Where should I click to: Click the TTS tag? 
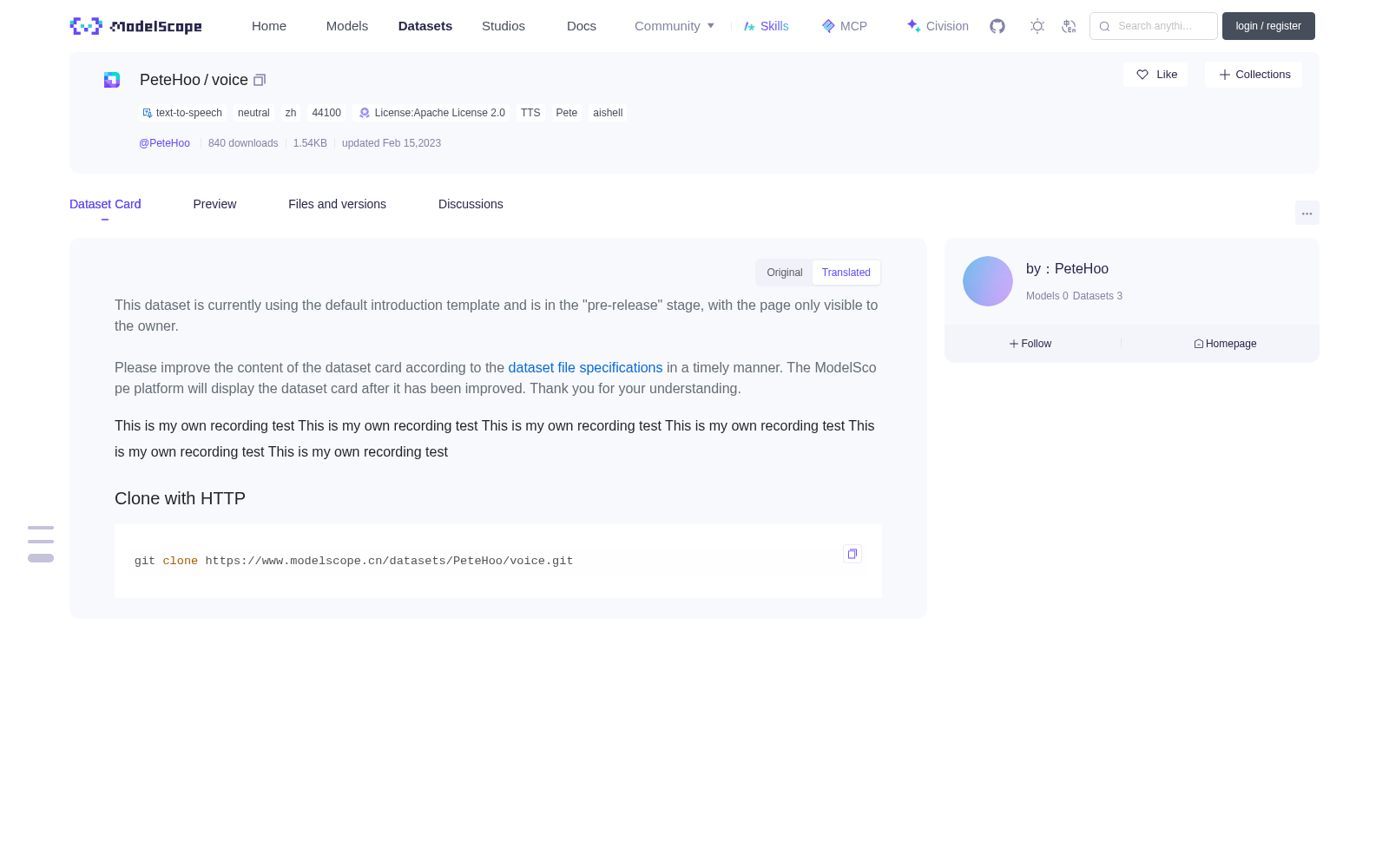(530, 113)
